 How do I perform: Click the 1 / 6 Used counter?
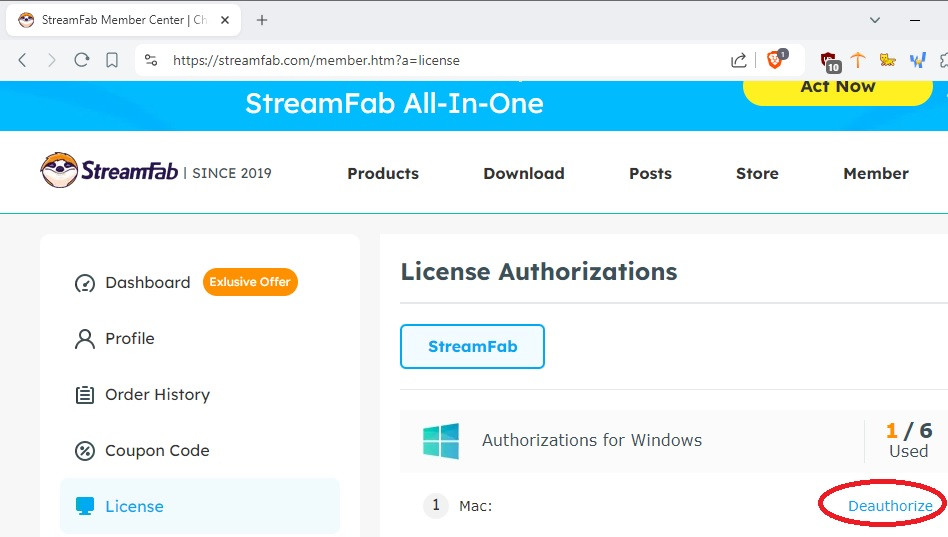tap(908, 440)
